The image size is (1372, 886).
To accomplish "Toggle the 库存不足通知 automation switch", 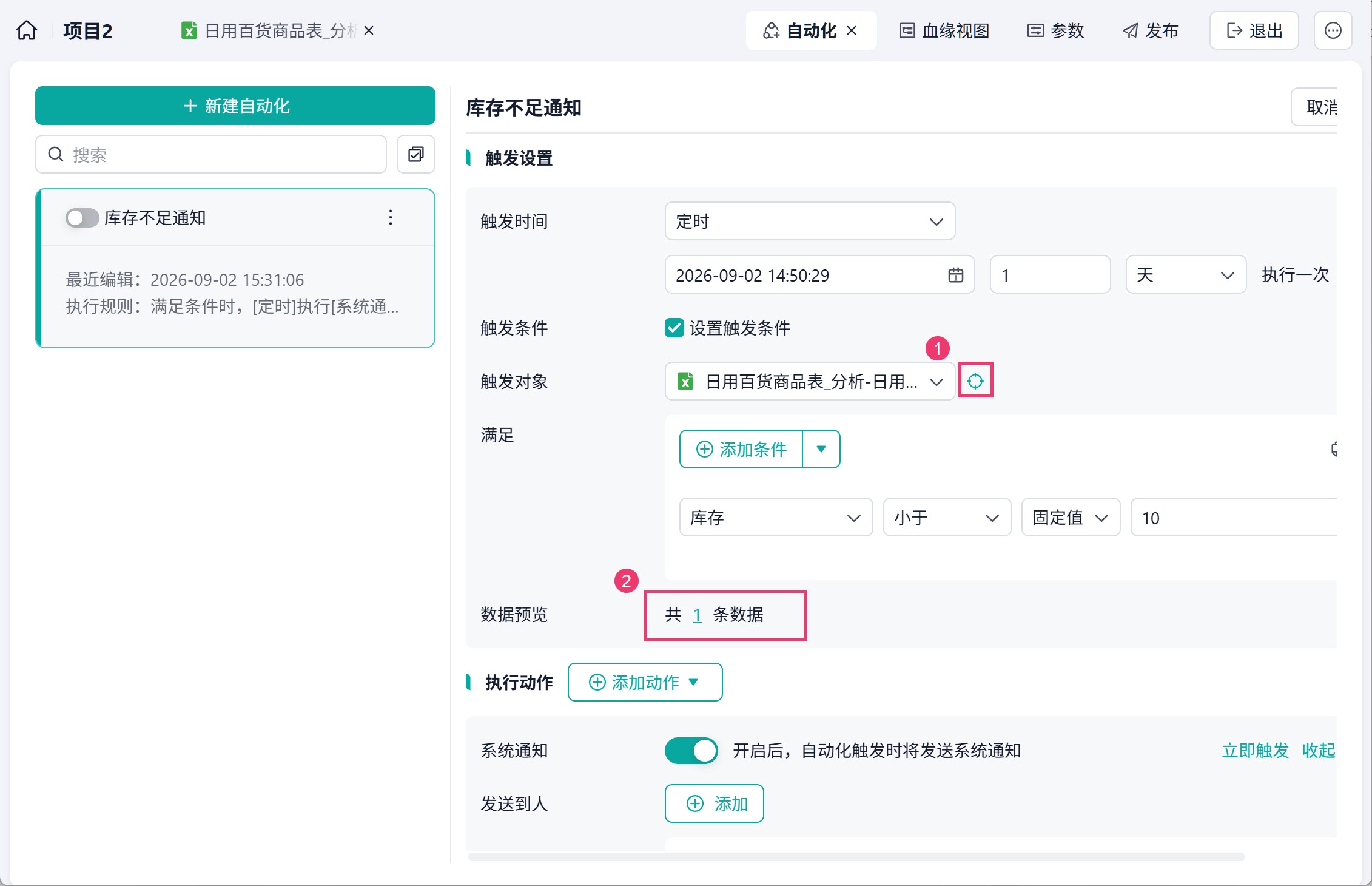I will [x=82, y=218].
